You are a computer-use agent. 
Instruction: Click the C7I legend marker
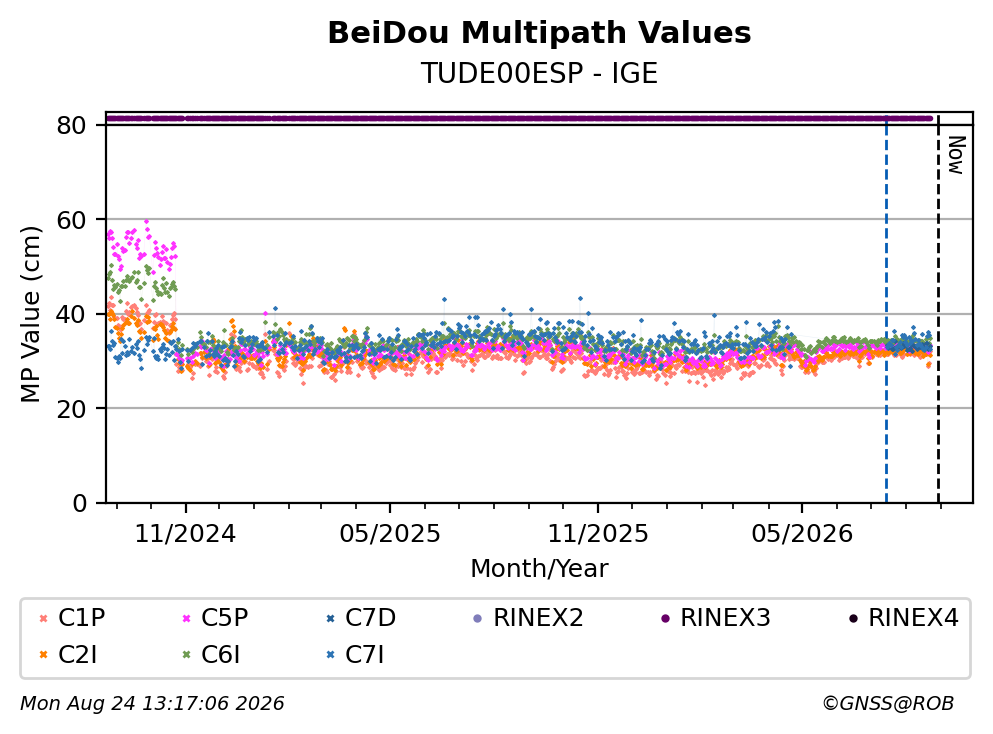330,655
